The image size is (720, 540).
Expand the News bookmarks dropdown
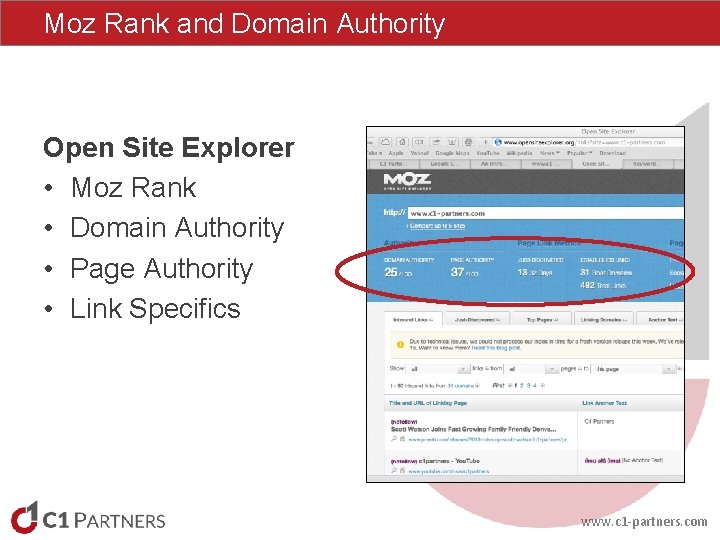(550, 153)
